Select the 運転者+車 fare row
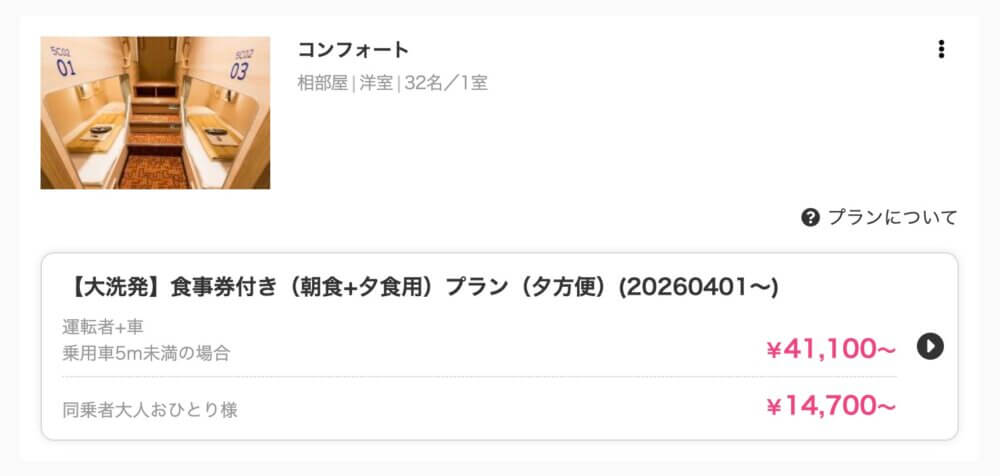The image size is (1000, 476). click(479, 341)
